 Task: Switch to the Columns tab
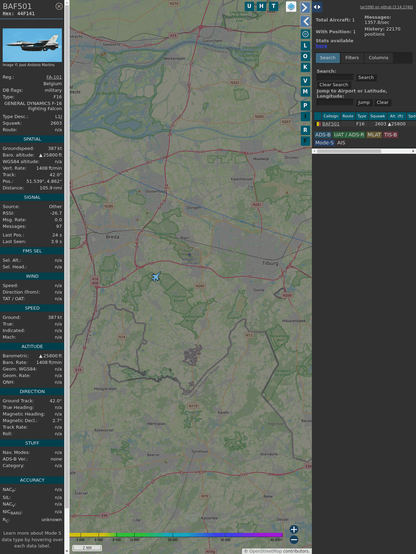[x=378, y=58]
